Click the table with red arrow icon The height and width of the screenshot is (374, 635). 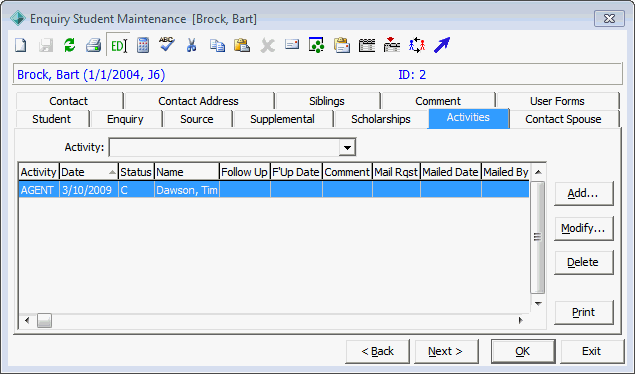(392, 45)
